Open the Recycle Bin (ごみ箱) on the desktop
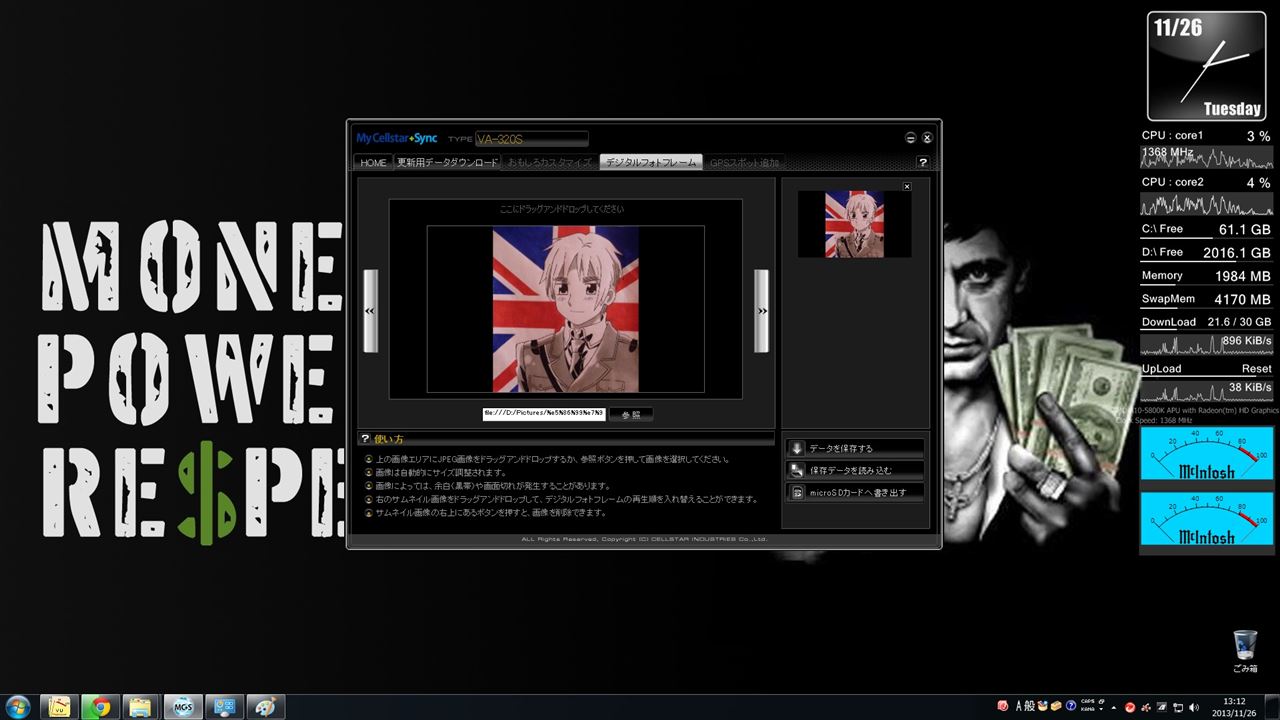 pyautogui.click(x=1245, y=651)
